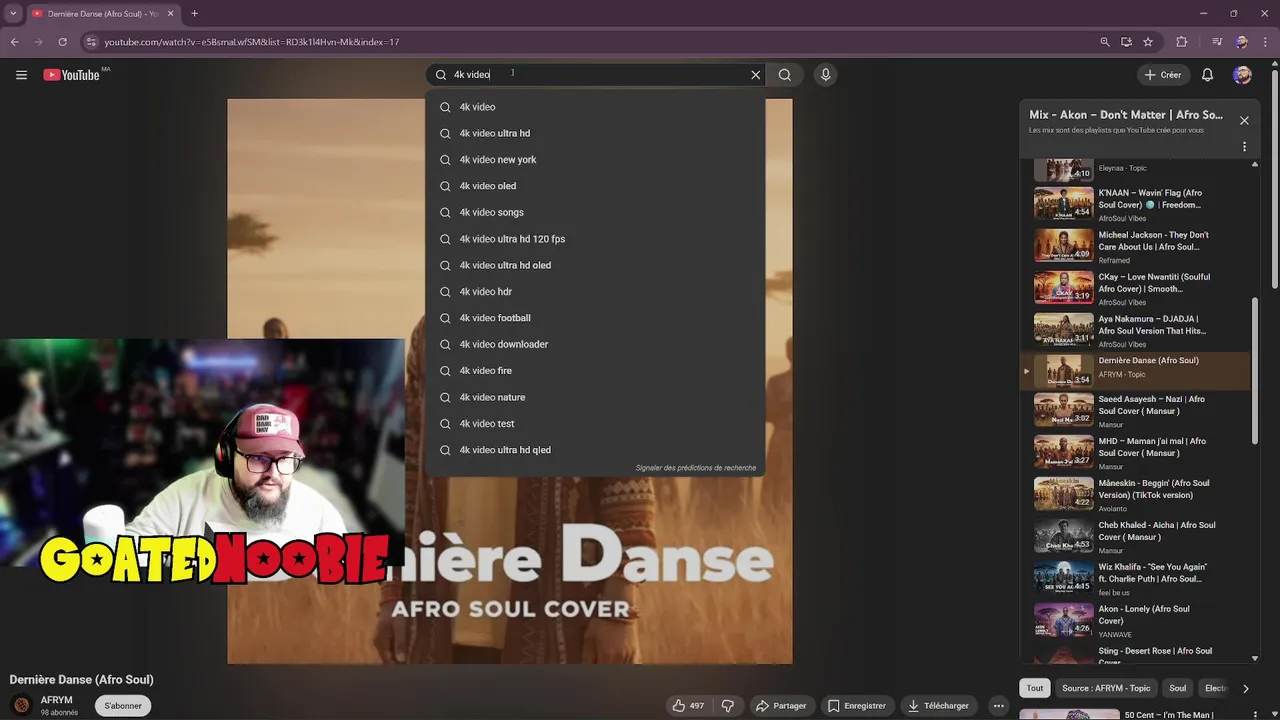Viewport: 1280px width, 720px height.
Task: Choose suggestion "4k video football"
Action: pyautogui.click(x=595, y=318)
